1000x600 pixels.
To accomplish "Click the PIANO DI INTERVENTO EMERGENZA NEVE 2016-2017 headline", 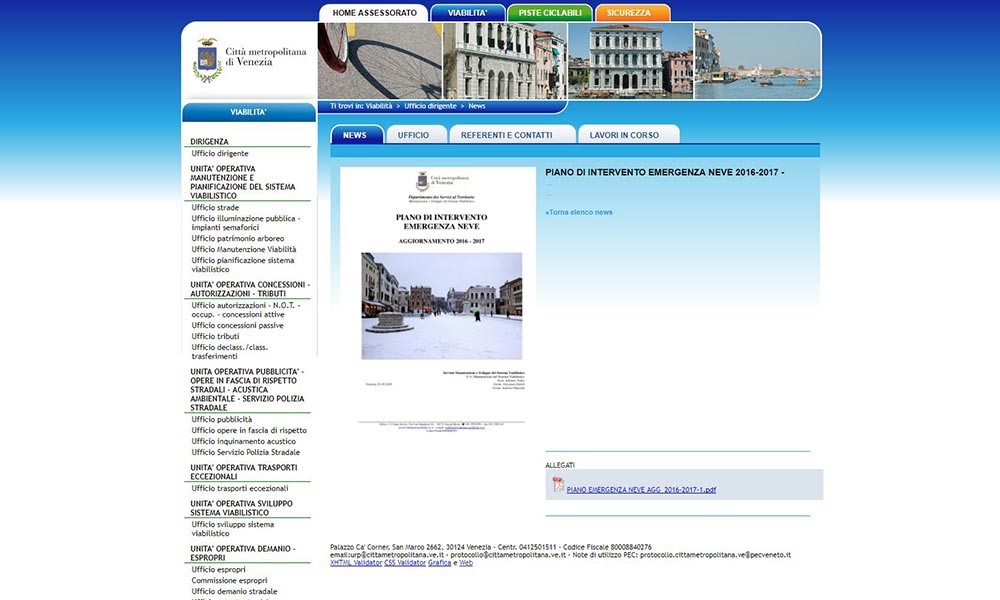I will pos(665,172).
